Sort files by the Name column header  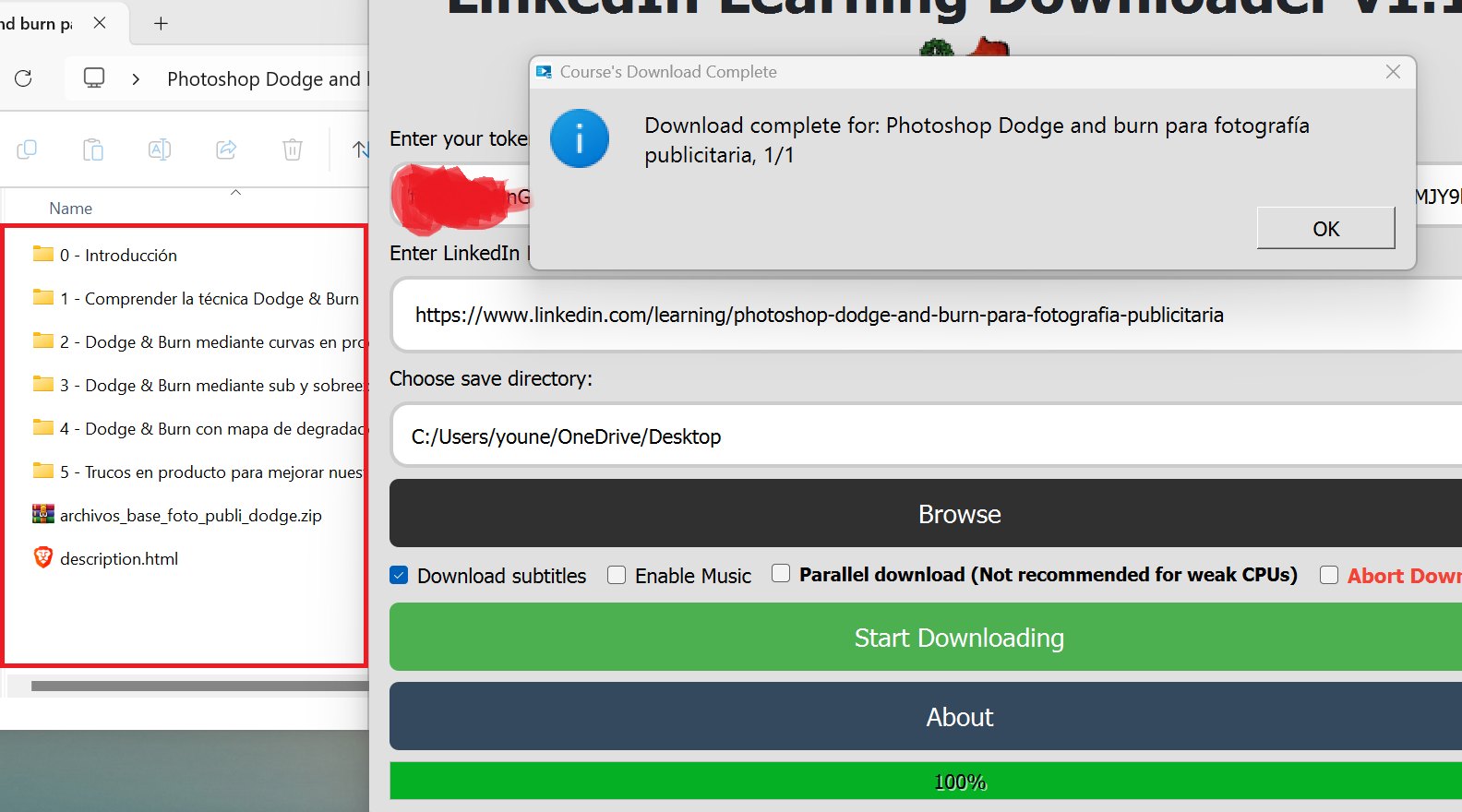[x=71, y=209]
